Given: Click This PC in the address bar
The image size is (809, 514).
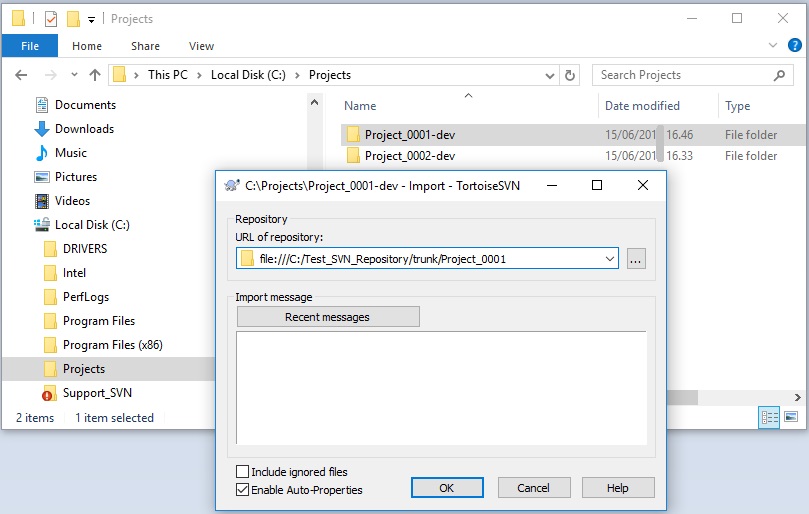Looking at the screenshot, I should pos(168,75).
